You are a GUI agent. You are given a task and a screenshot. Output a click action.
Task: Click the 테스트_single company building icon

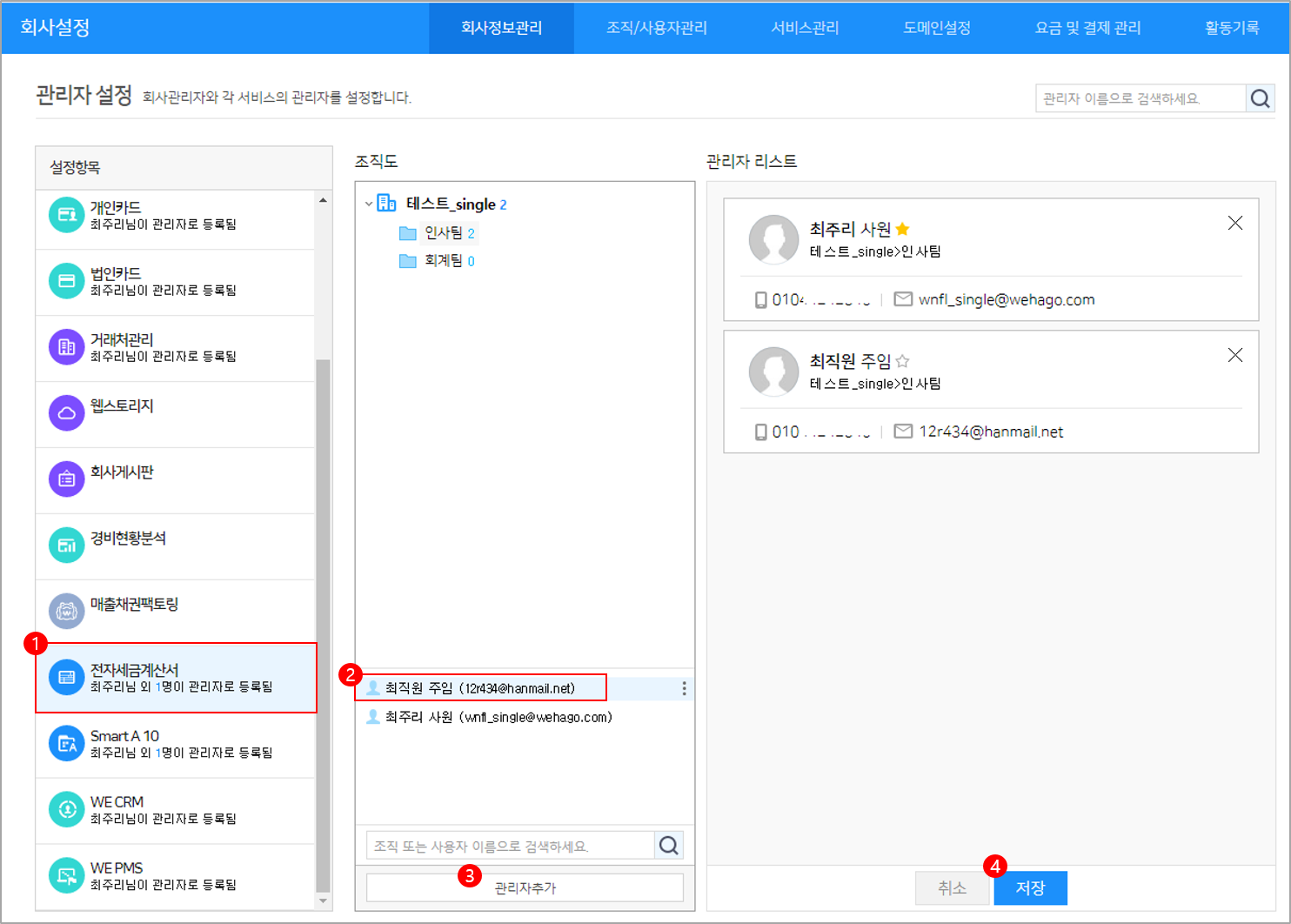(386, 204)
